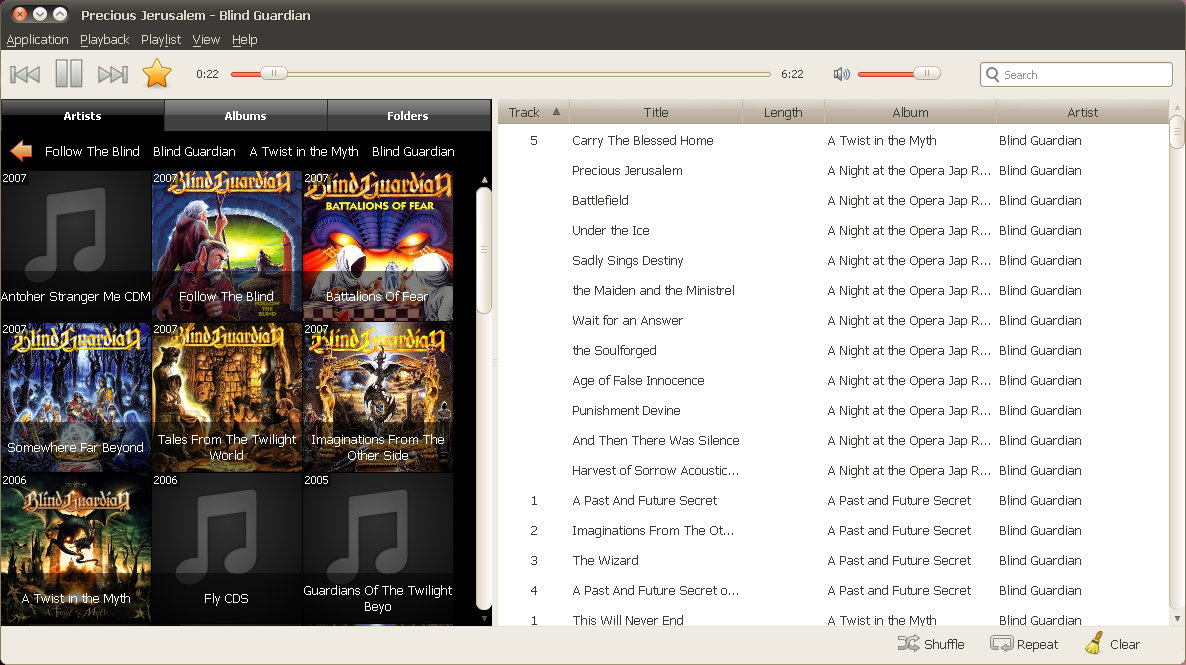Screen dimensions: 1186x665
Task: Skip to the previous track
Action: [x=25, y=74]
